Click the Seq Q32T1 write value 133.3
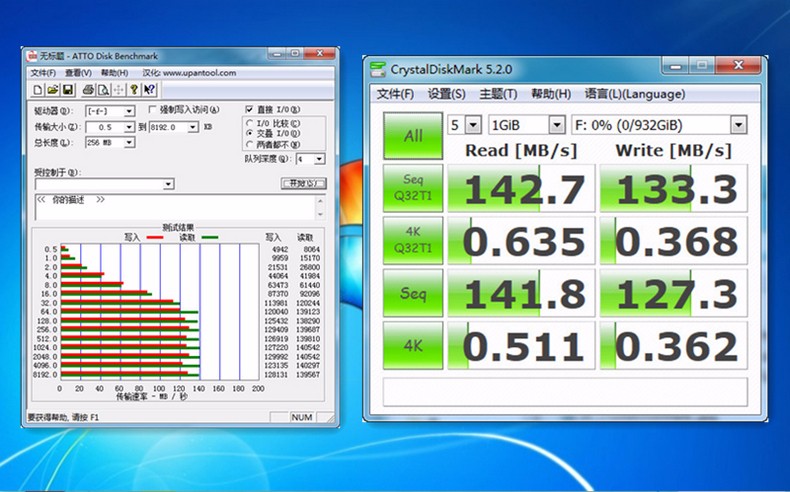 tap(674, 188)
